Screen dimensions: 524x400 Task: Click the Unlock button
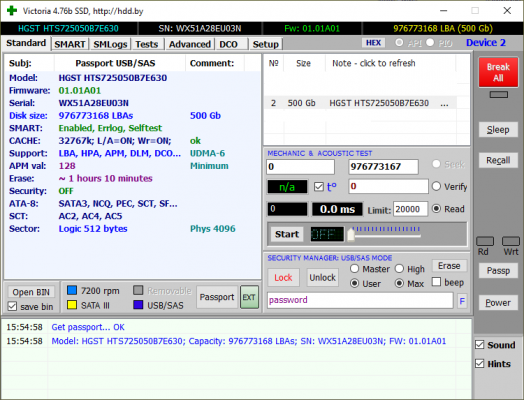322,277
